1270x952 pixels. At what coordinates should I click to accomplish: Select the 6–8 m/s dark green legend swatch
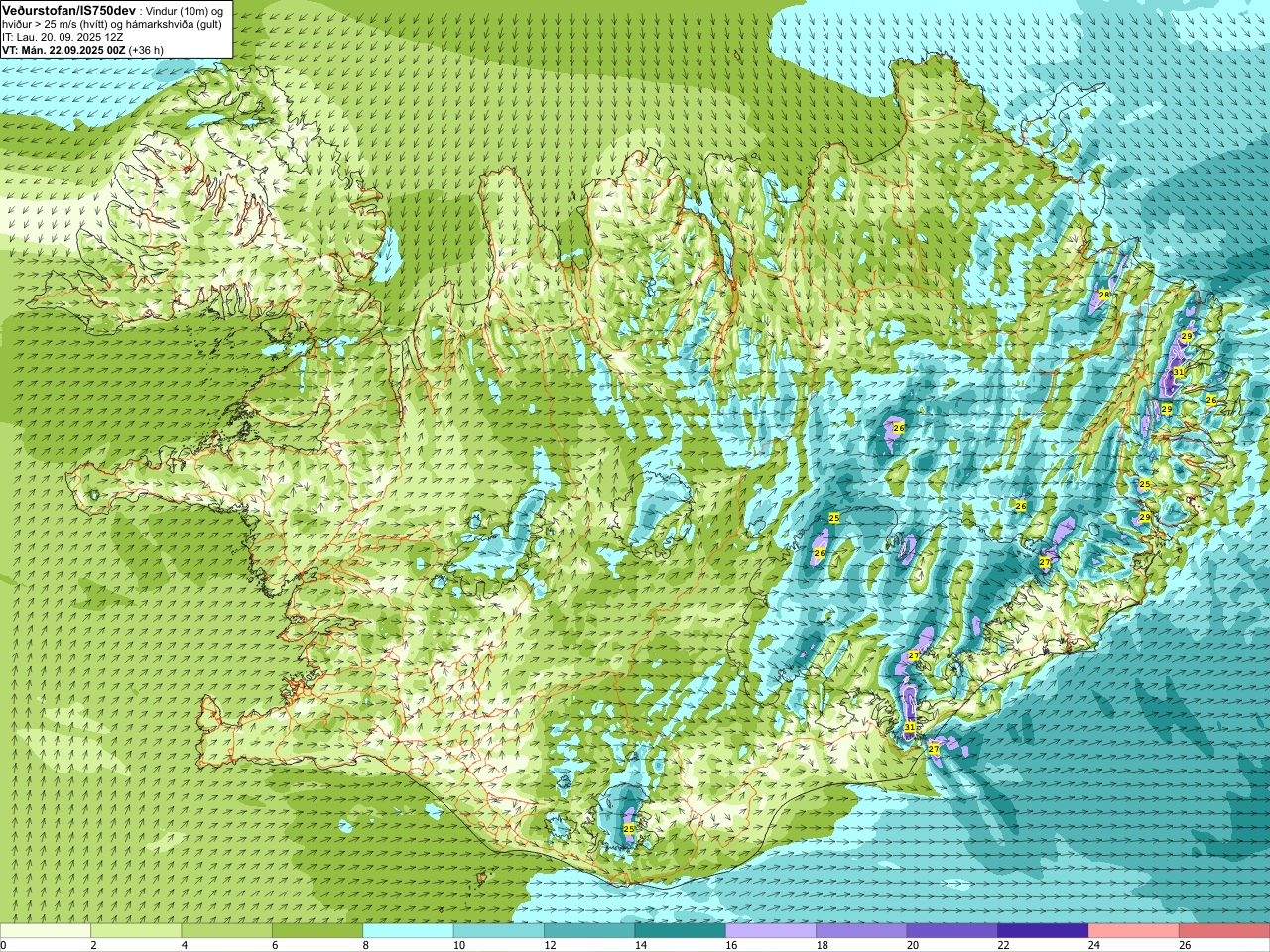[x=317, y=931]
